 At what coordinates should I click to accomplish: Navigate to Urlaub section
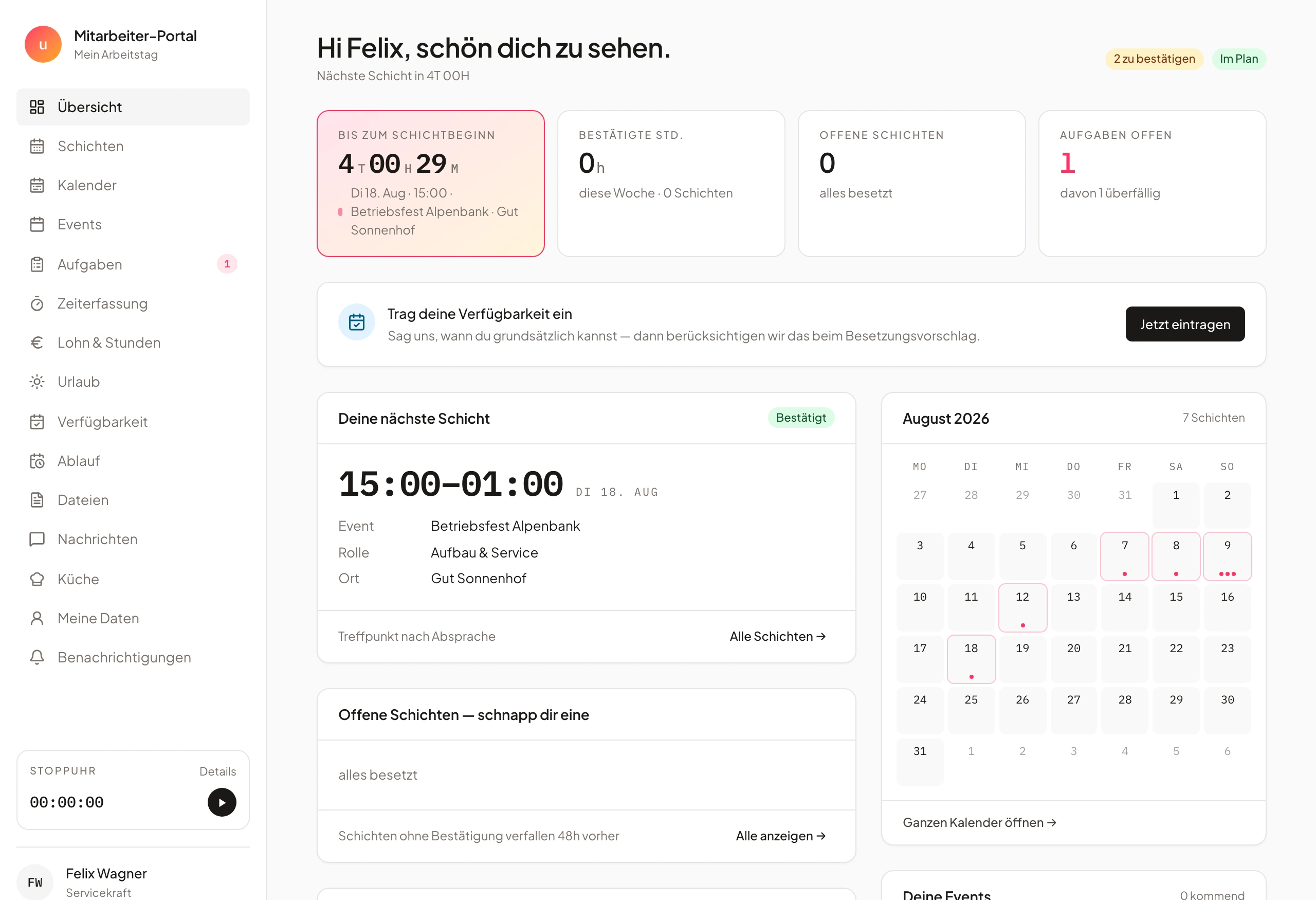click(133, 382)
